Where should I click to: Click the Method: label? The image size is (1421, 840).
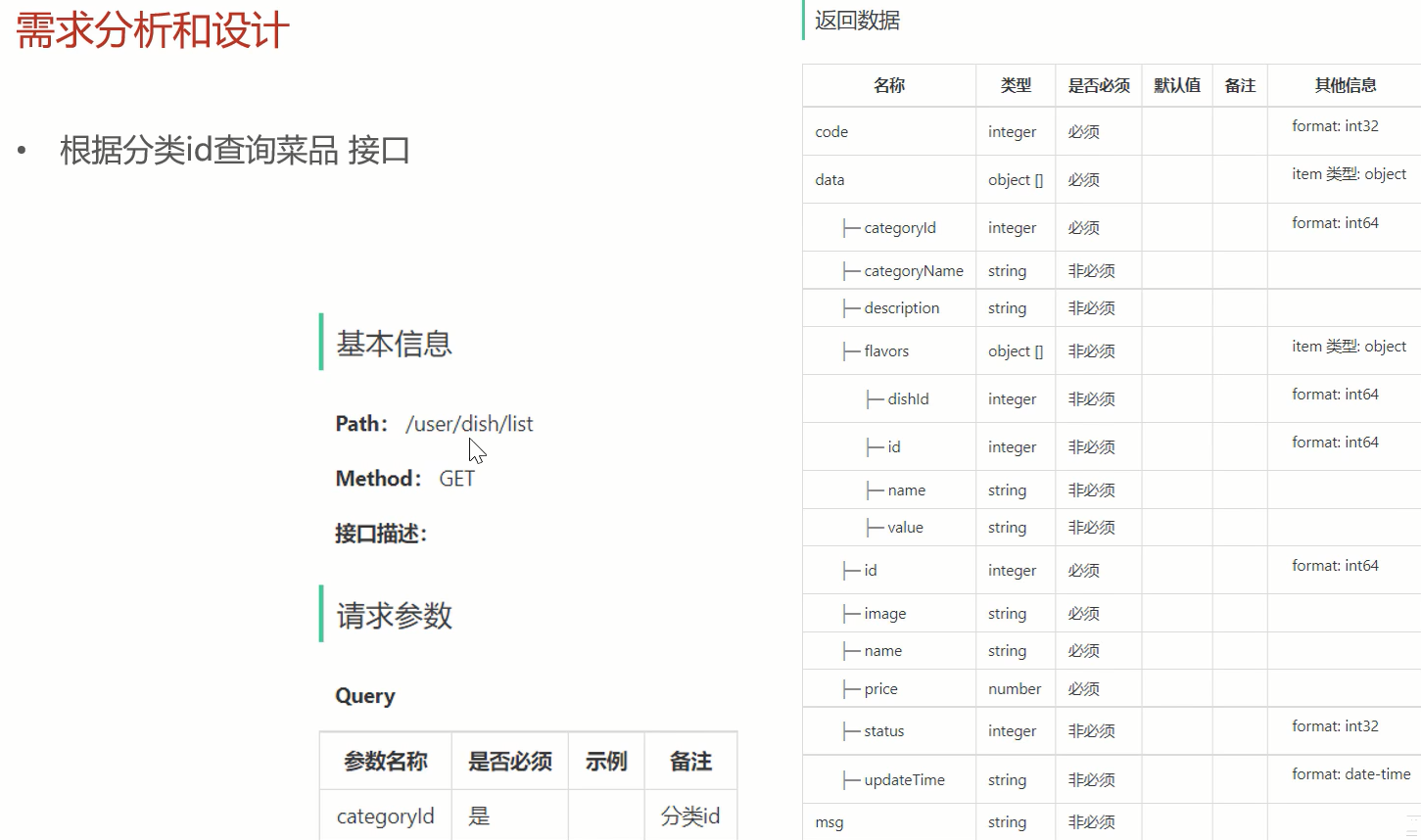pos(378,479)
